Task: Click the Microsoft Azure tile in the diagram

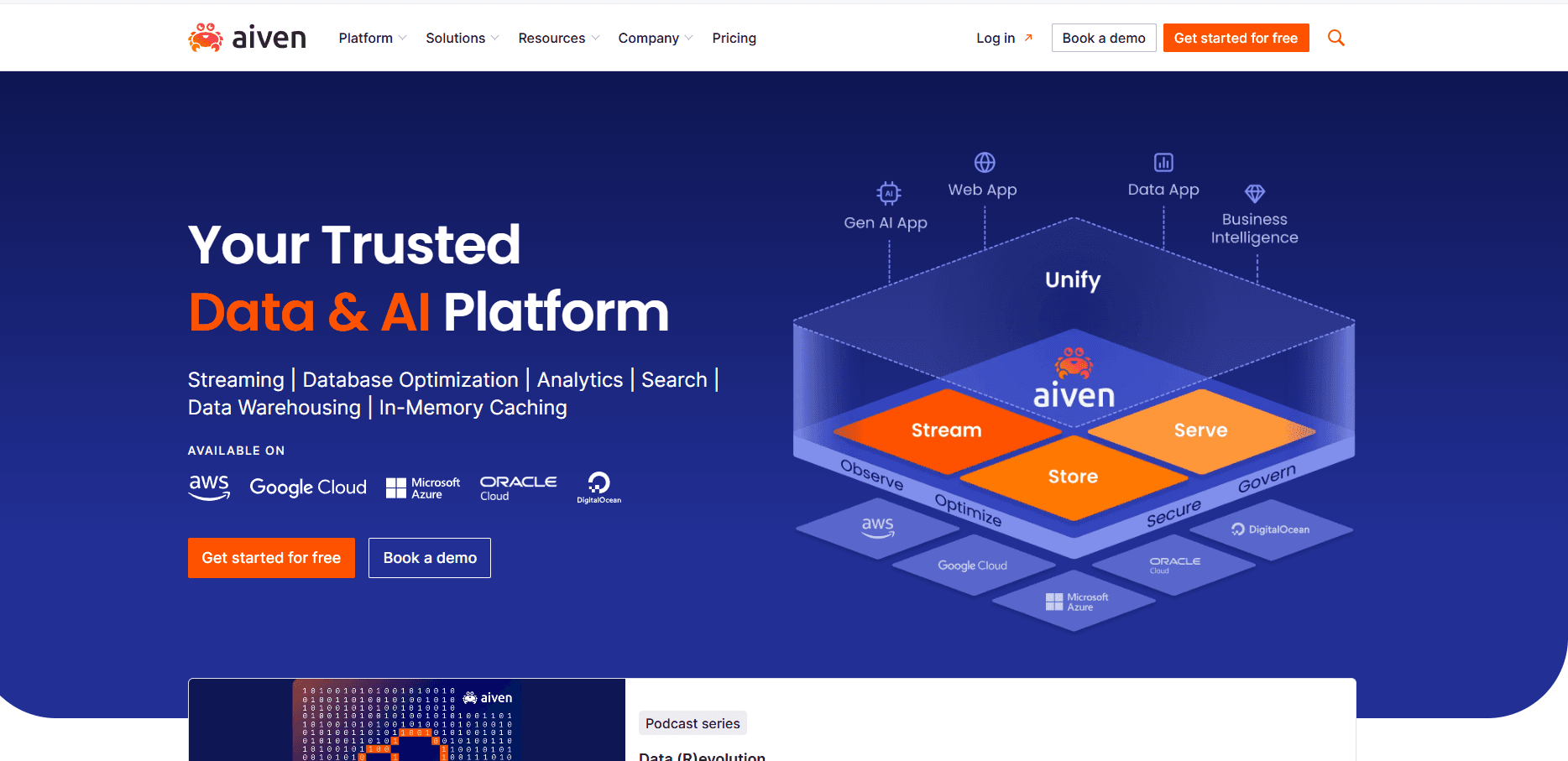Action: click(1075, 602)
